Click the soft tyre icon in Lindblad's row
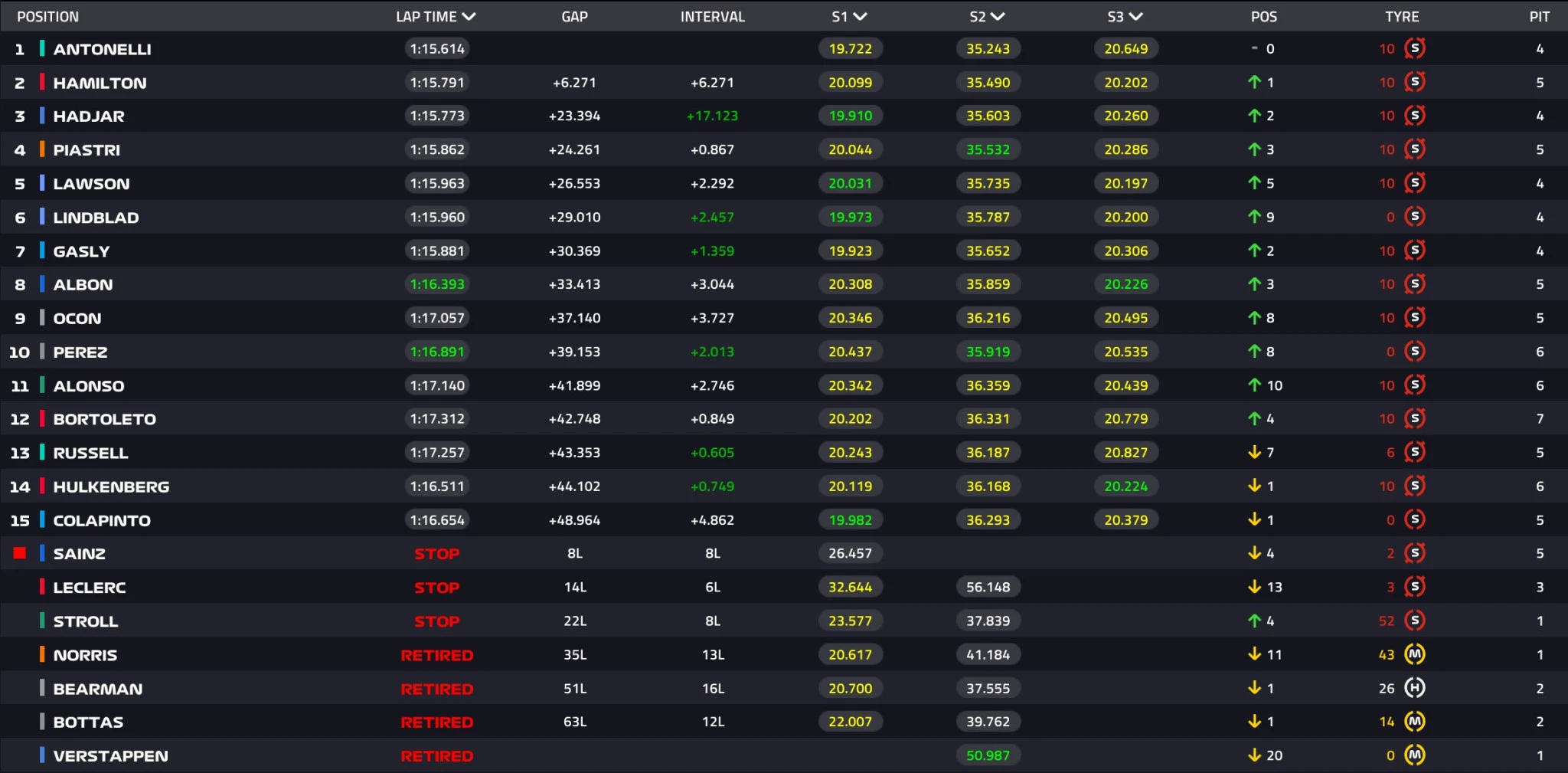 tap(1414, 218)
